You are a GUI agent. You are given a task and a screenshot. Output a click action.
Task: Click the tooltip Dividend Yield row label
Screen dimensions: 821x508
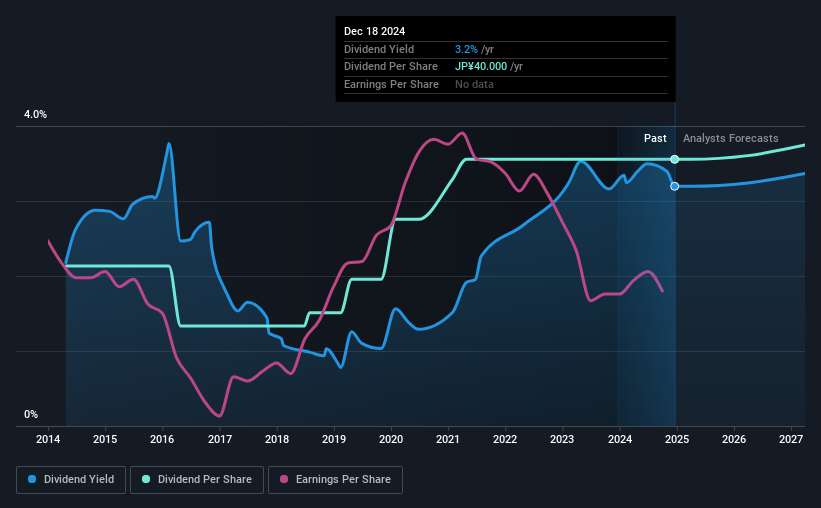[x=379, y=49]
